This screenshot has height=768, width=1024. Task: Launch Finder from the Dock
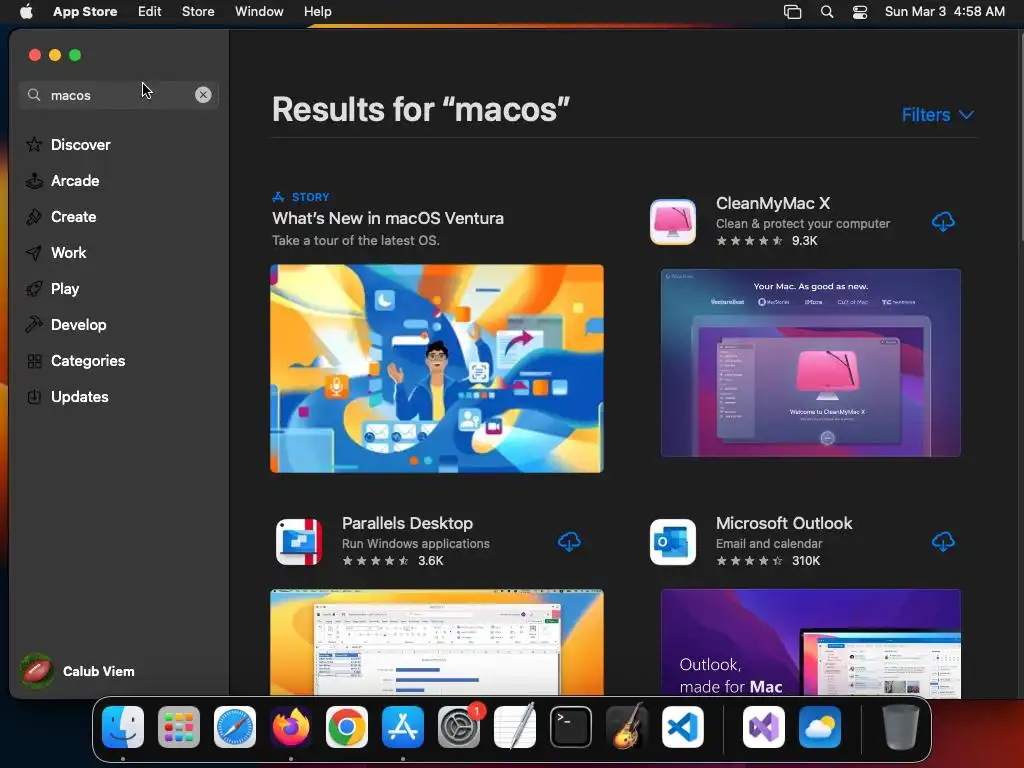click(x=123, y=727)
